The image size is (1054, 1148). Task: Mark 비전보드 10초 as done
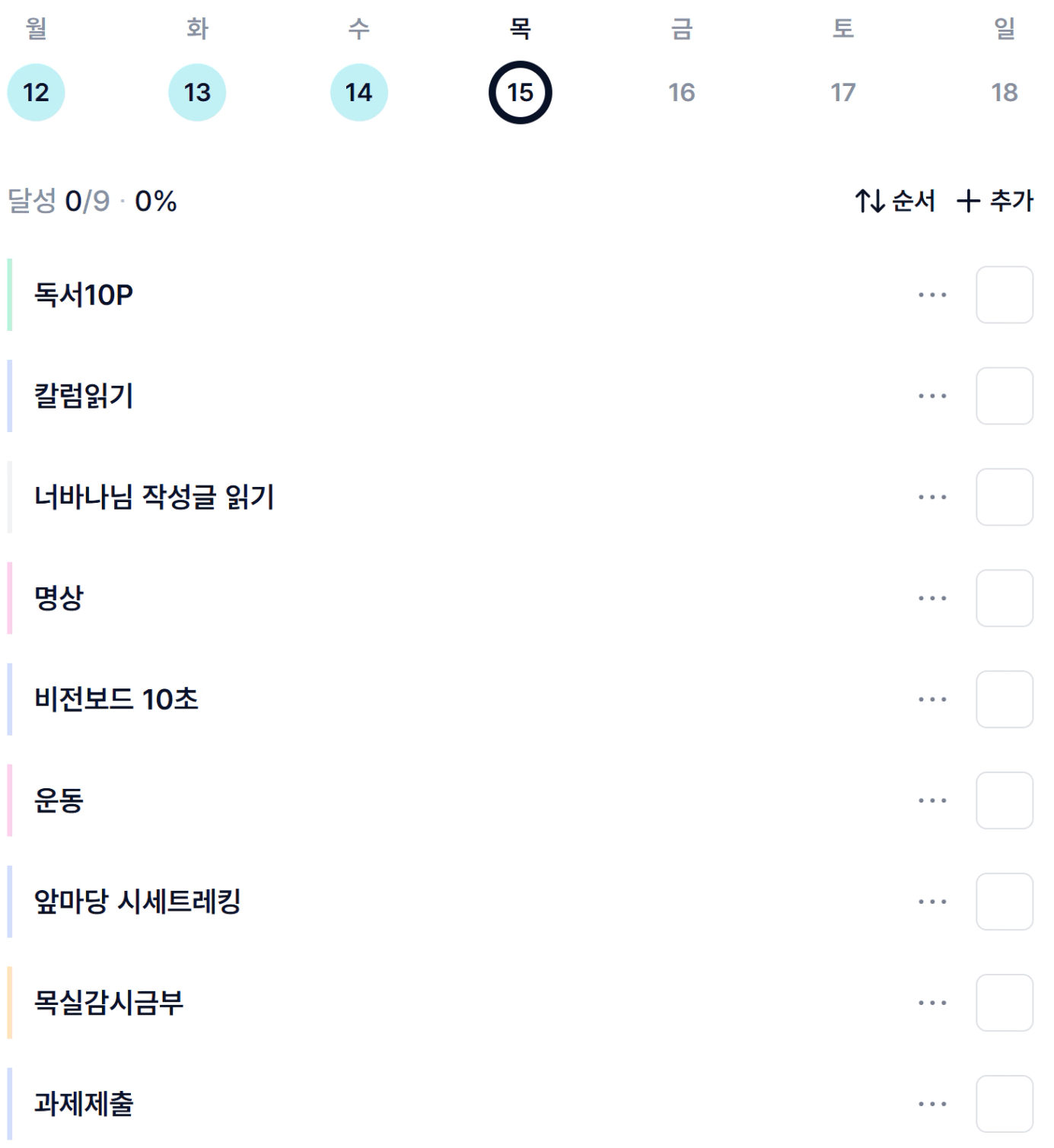coord(1004,699)
